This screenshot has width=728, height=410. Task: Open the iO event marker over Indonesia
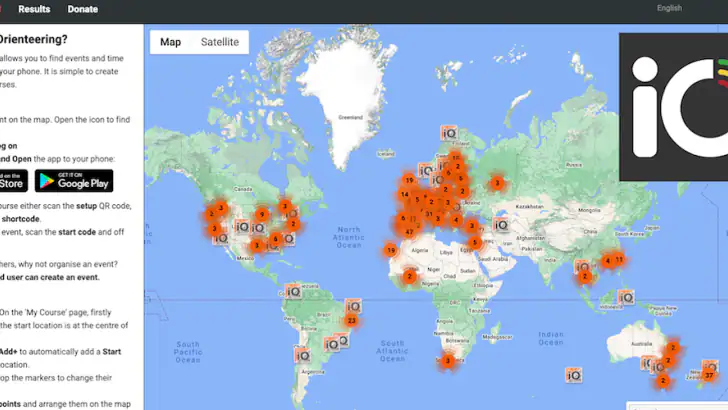coord(626,297)
